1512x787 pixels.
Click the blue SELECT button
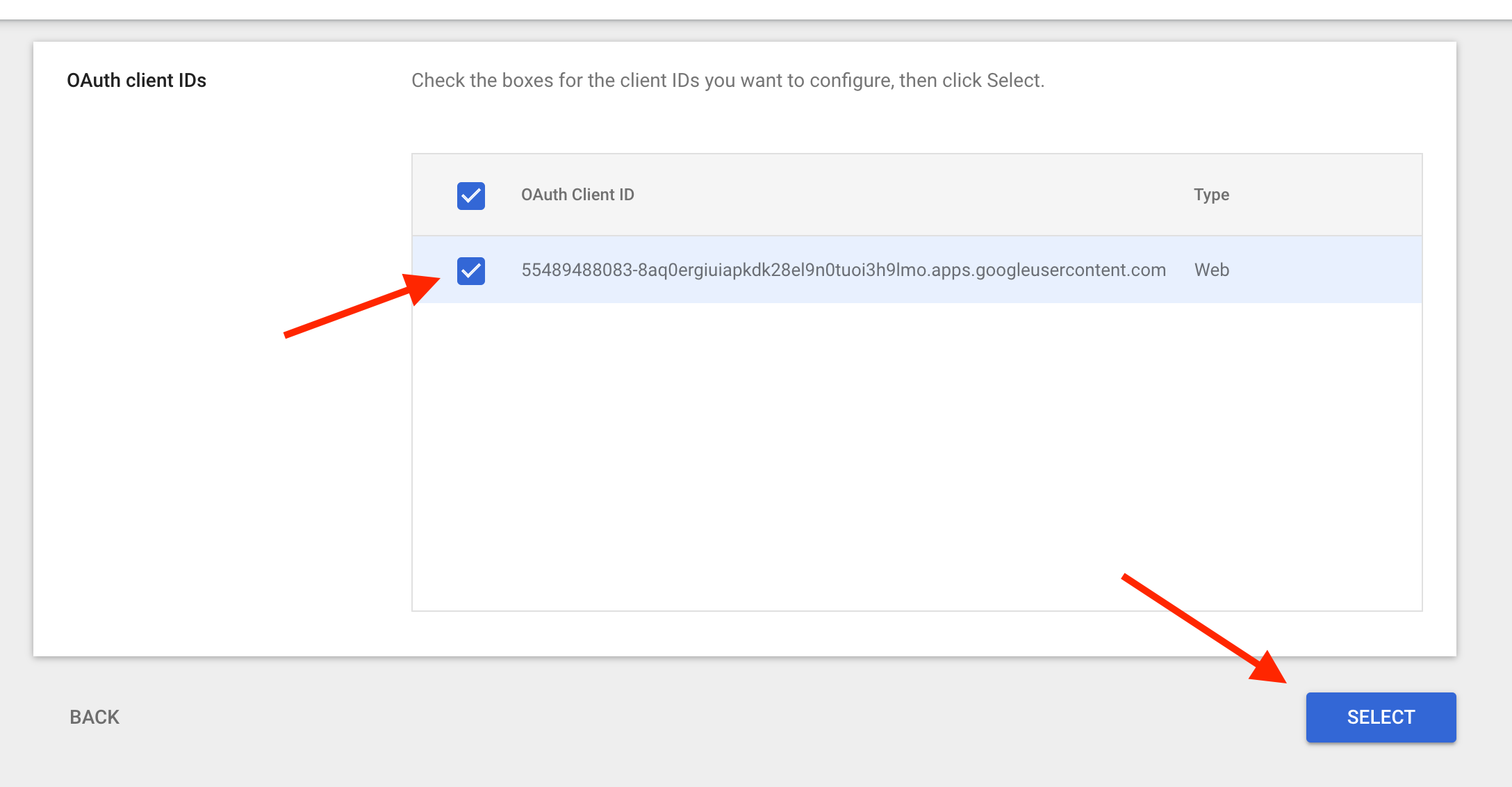tap(1380, 717)
